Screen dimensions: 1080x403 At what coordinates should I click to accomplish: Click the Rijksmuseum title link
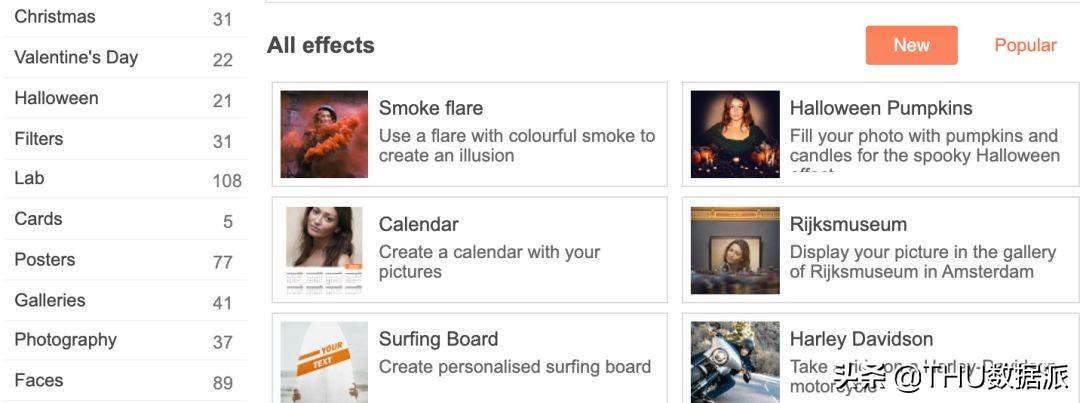pyautogui.click(x=848, y=224)
